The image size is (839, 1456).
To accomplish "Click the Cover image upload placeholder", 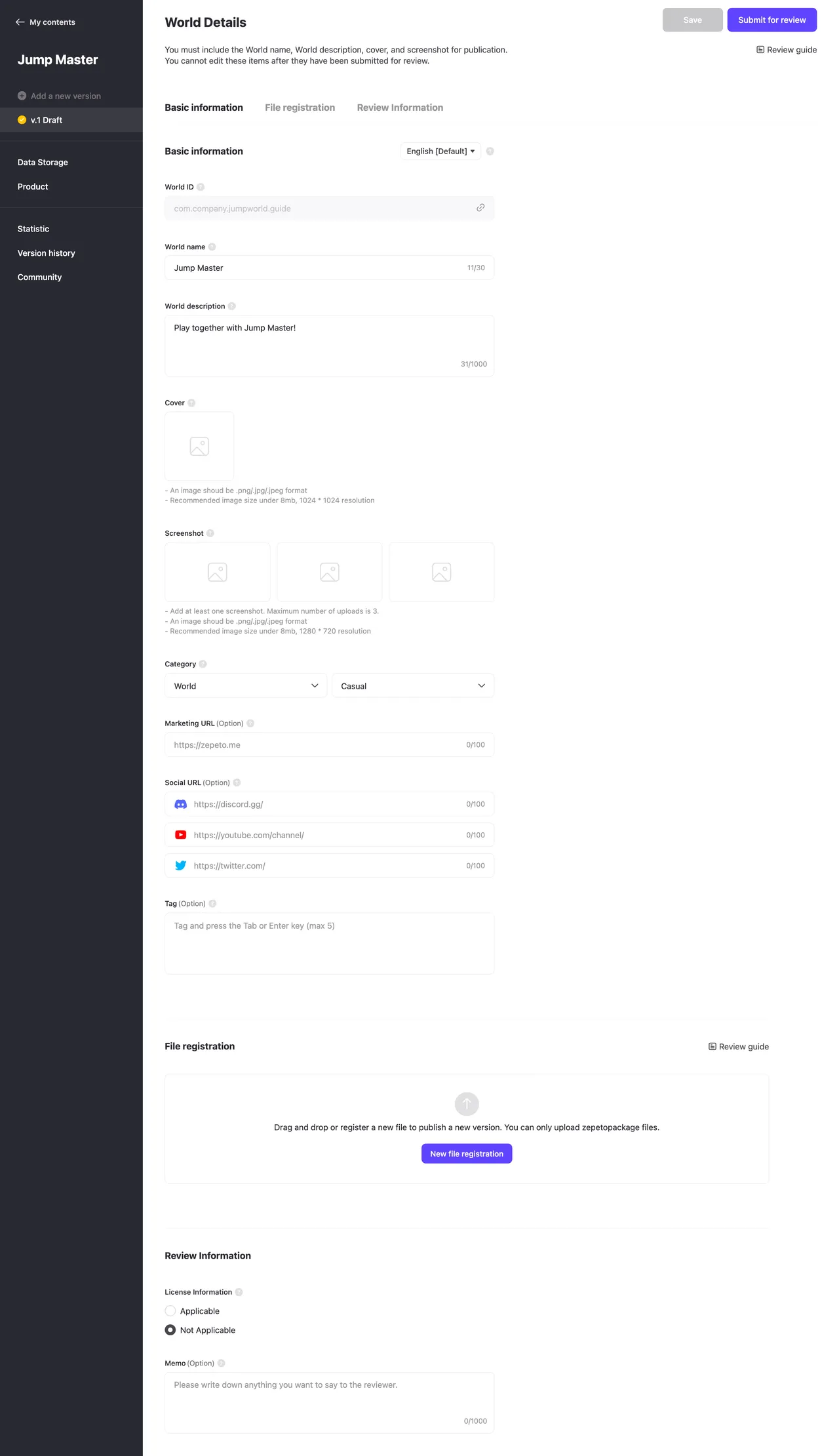I will (x=199, y=447).
